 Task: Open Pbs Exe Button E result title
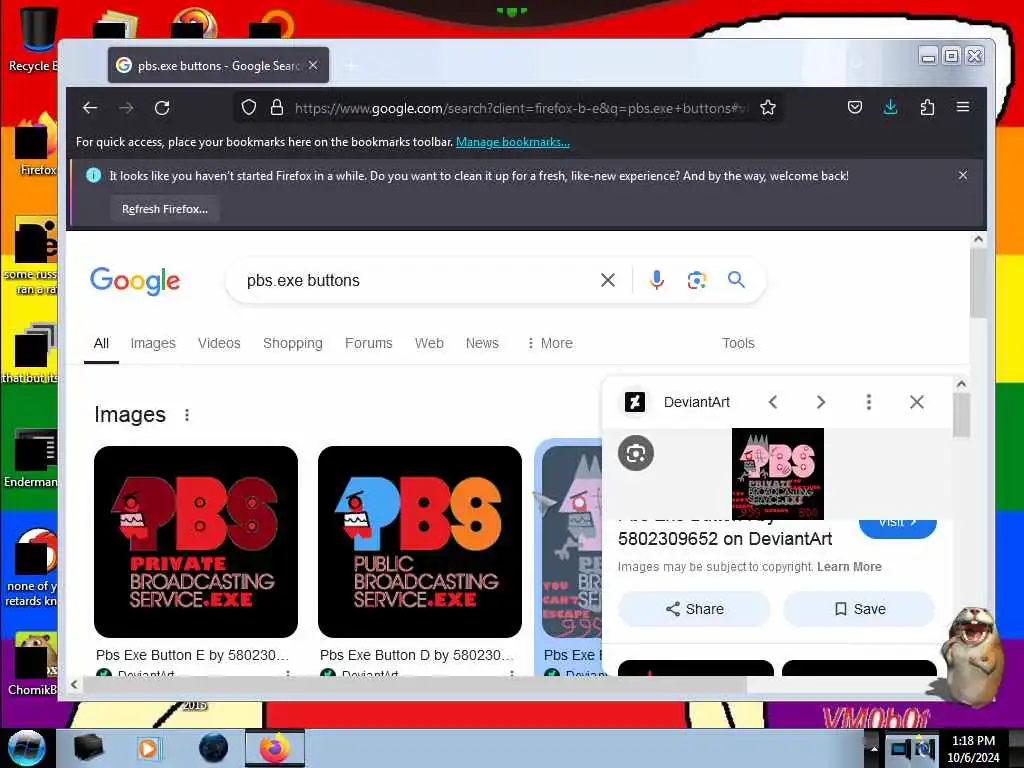click(x=192, y=655)
